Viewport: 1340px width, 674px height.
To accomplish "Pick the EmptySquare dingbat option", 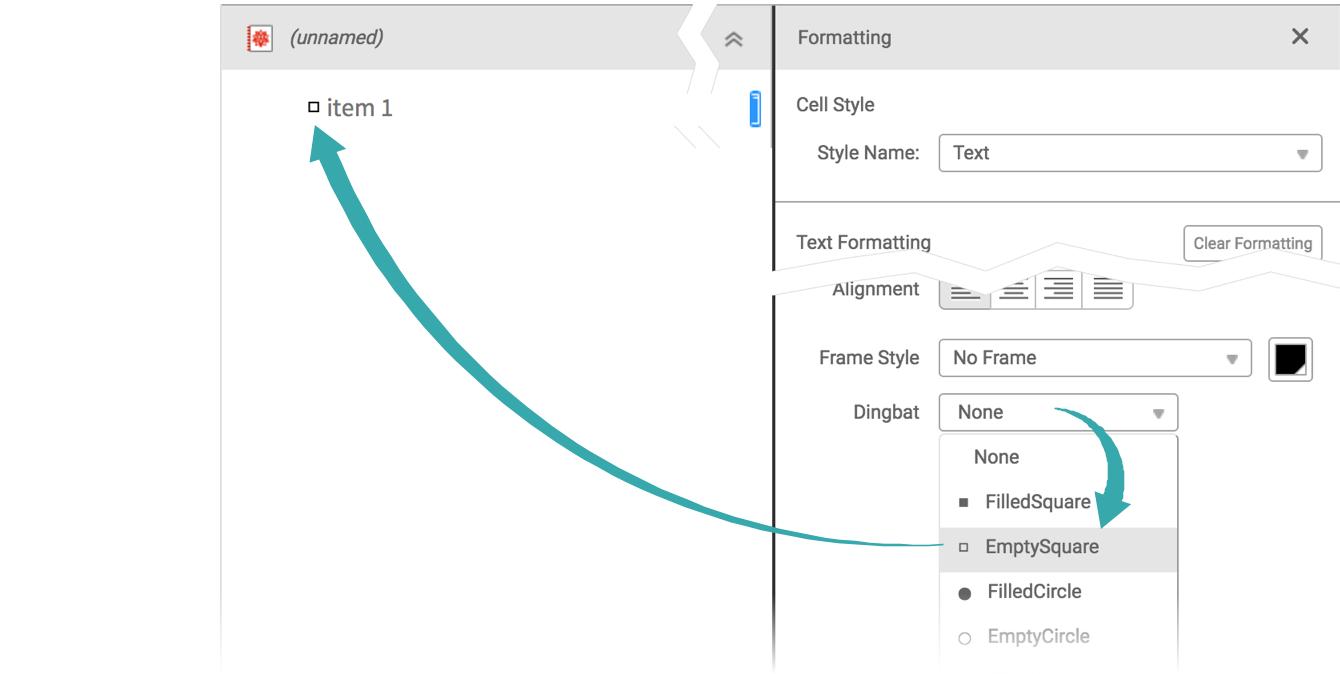I will pyautogui.click(x=1041, y=547).
